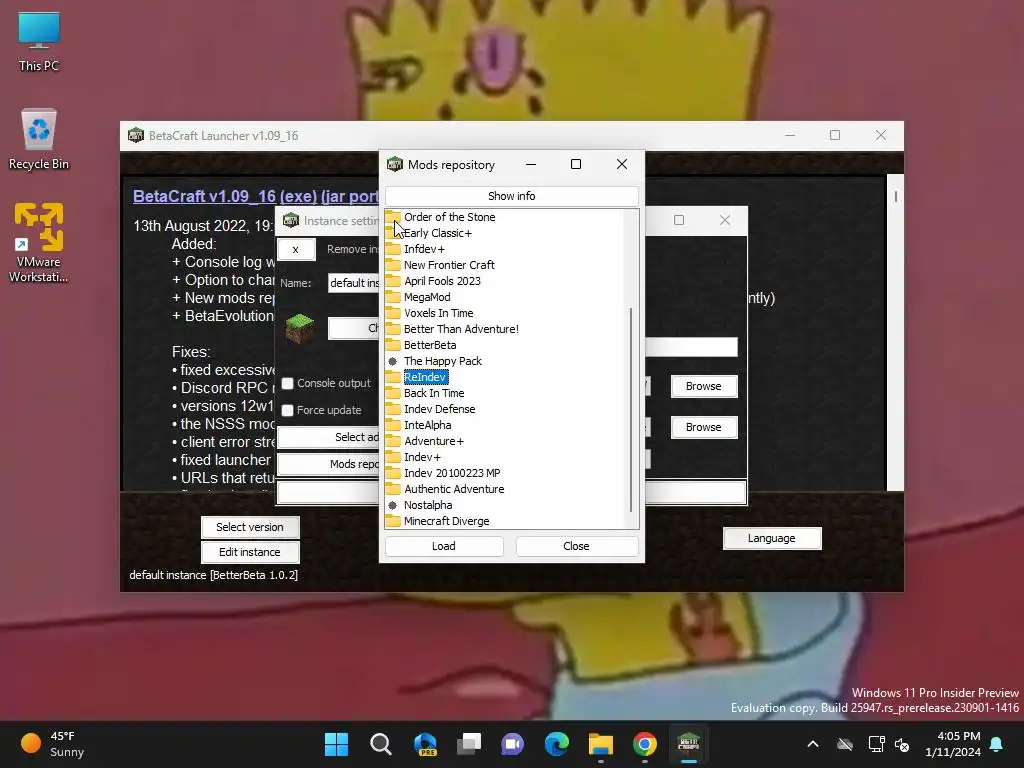Open the weather widget showing 45°F Sunny

coord(54,744)
